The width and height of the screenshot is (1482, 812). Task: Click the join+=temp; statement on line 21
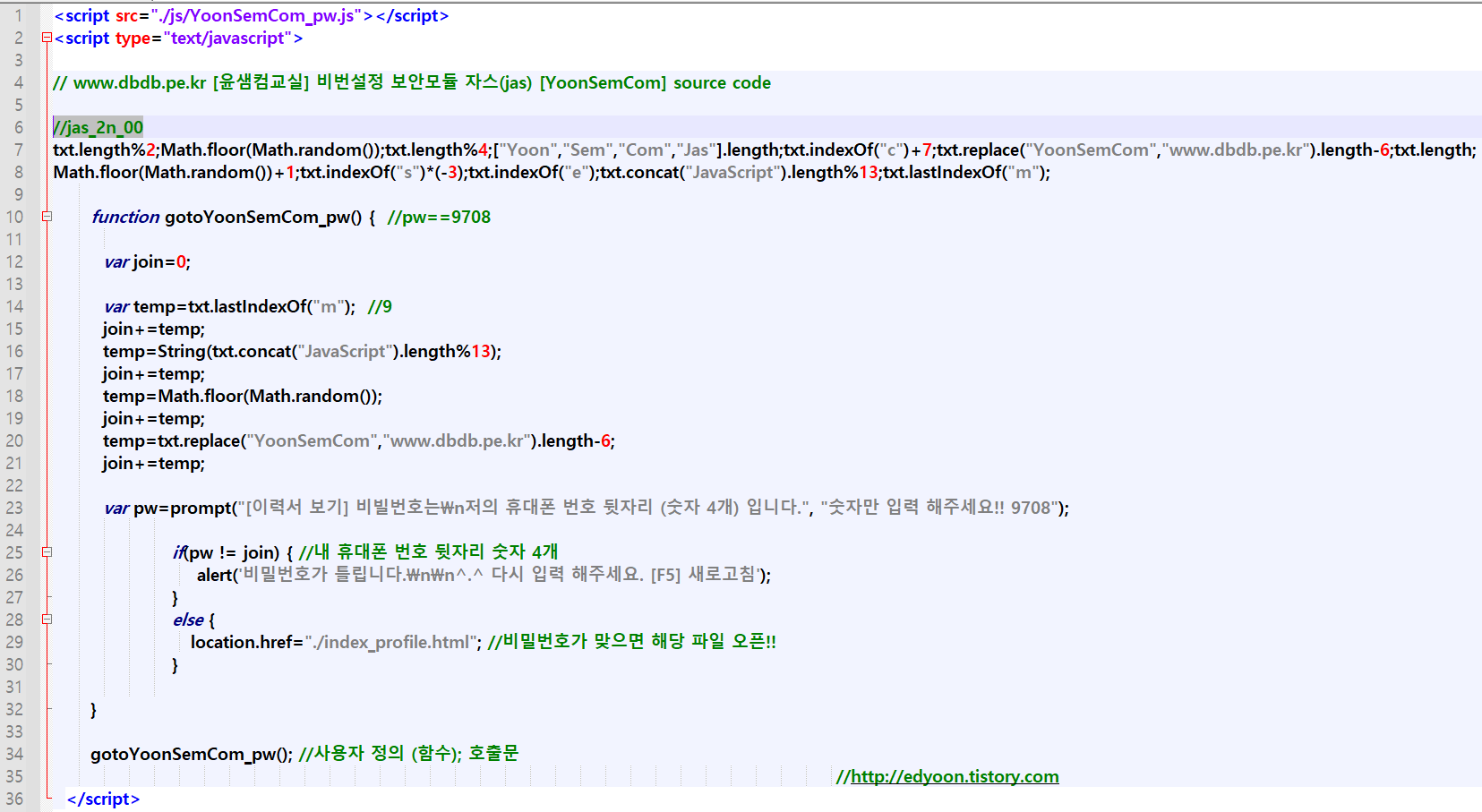point(153,463)
